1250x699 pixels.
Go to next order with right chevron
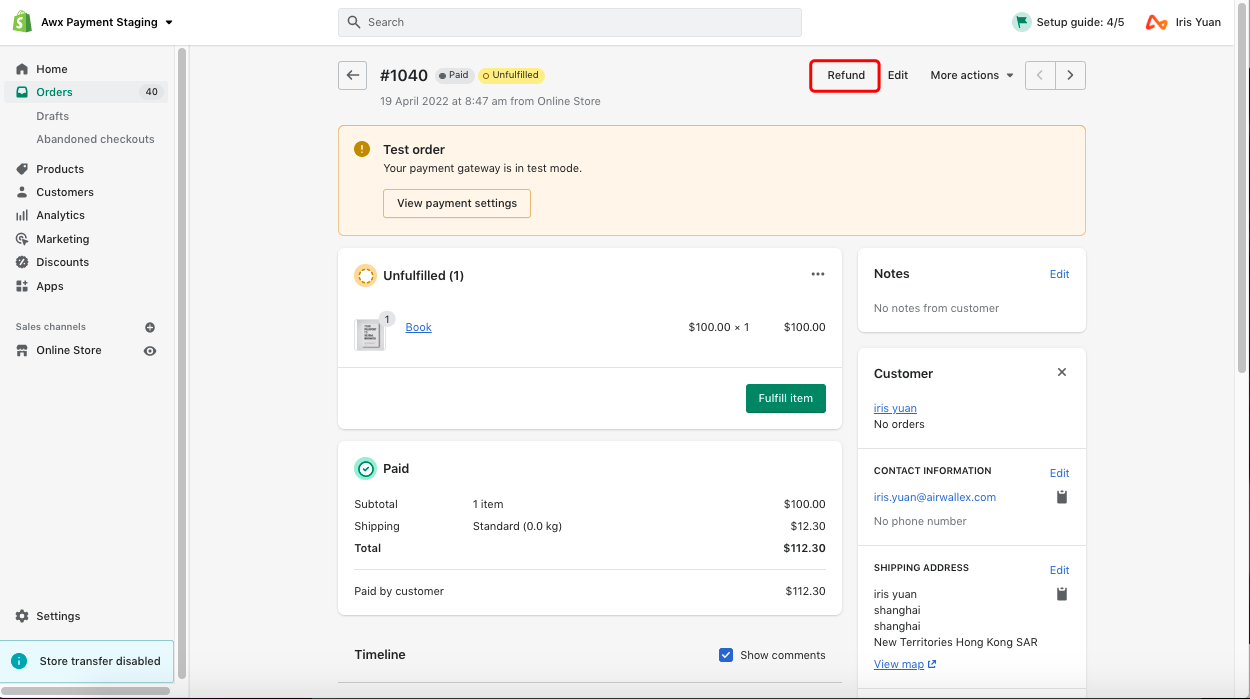(1070, 76)
